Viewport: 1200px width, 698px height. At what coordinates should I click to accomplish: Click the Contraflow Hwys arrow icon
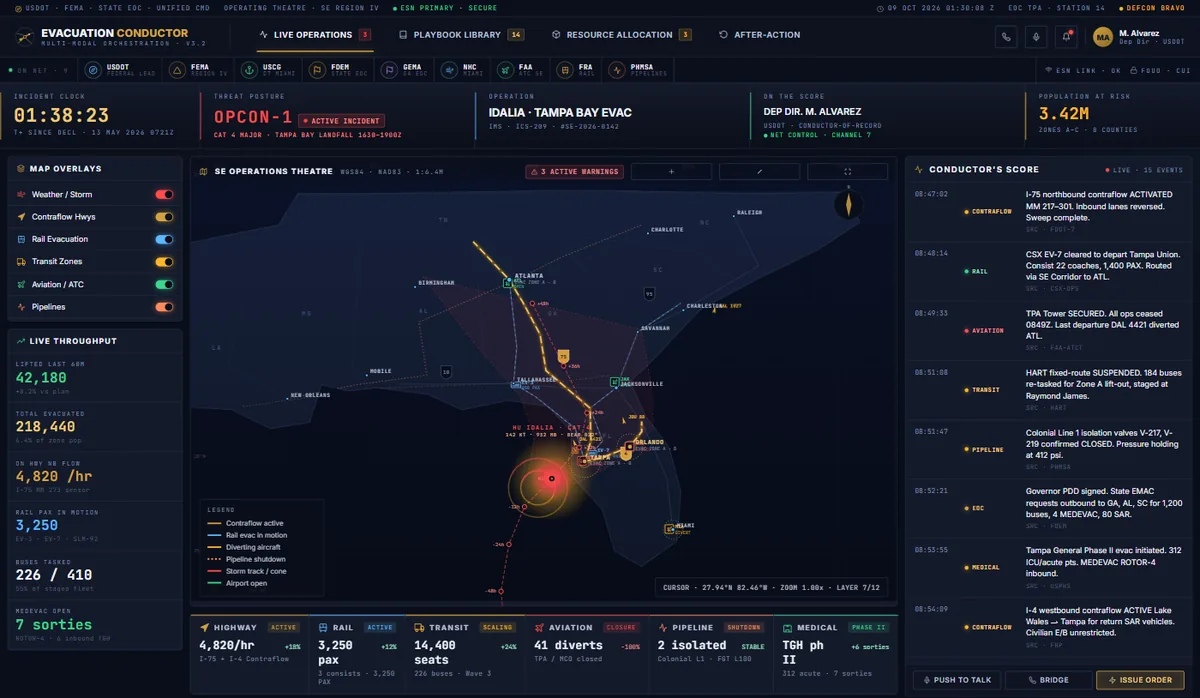(22, 217)
